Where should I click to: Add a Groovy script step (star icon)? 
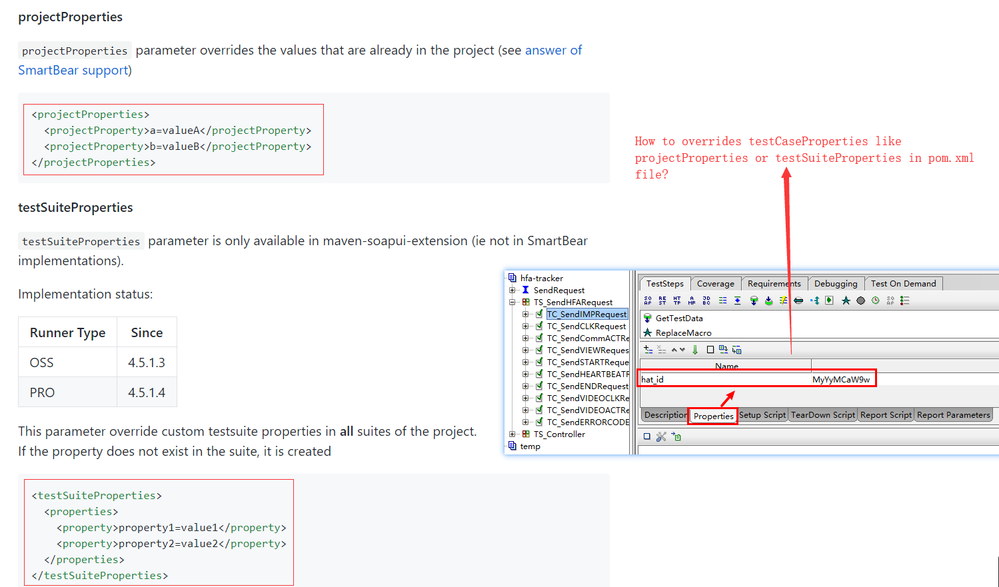coord(846,301)
